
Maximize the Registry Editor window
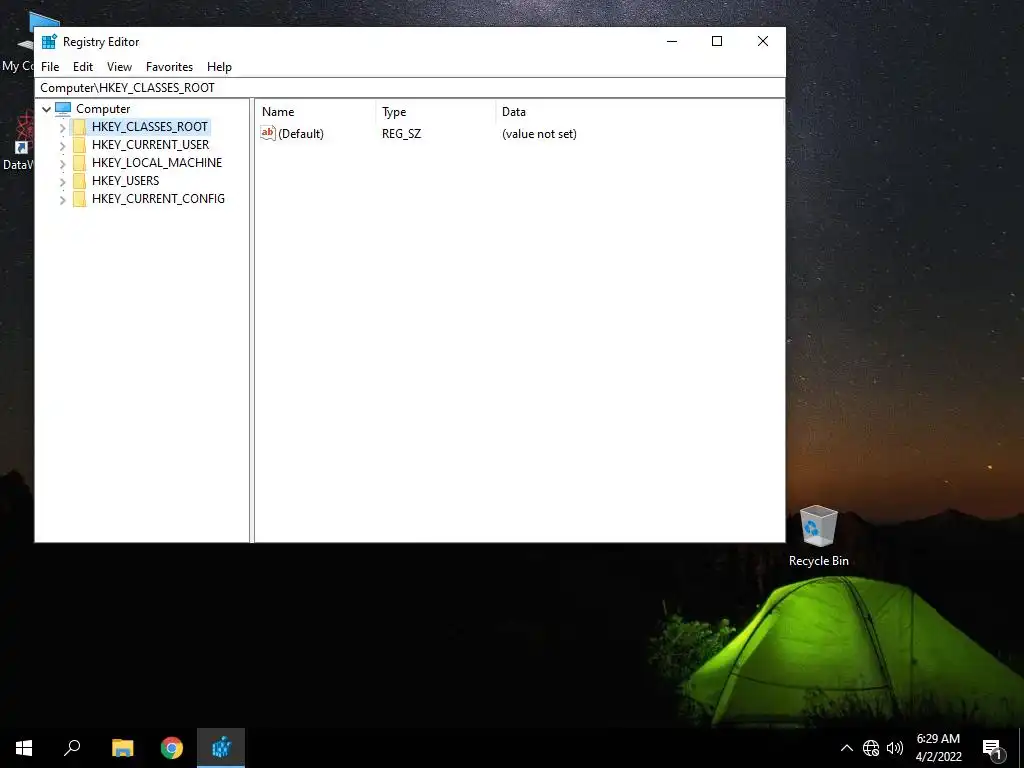[x=717, y=41]
